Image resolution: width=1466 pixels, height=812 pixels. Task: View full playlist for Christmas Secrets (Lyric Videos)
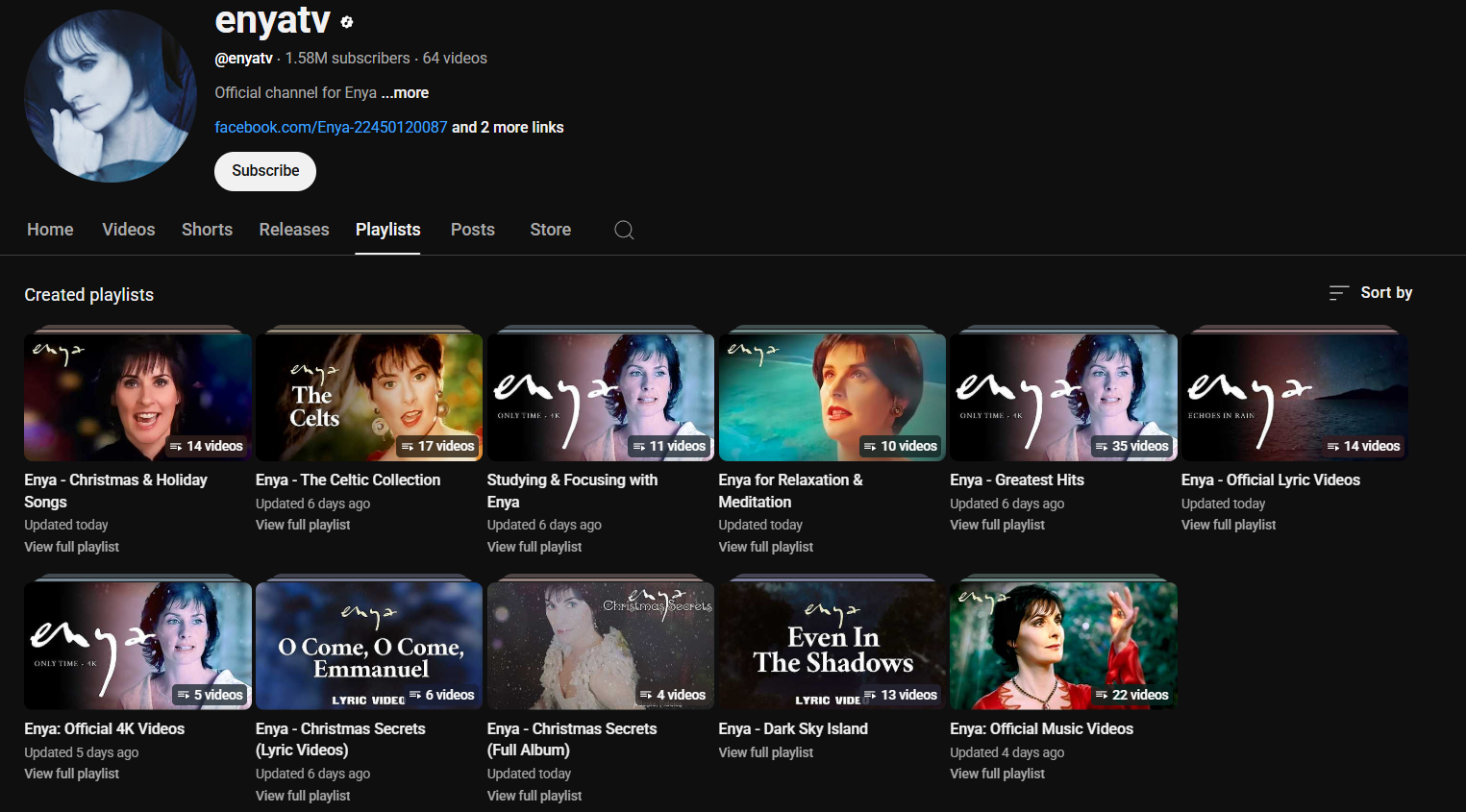click(303, 796)
